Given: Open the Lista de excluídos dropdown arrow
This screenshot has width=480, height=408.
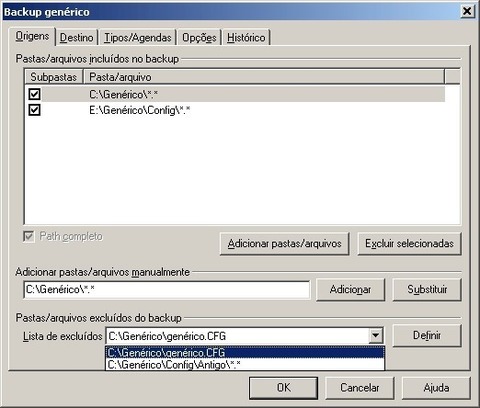Looking at the screenshot, I should [376, 335].
